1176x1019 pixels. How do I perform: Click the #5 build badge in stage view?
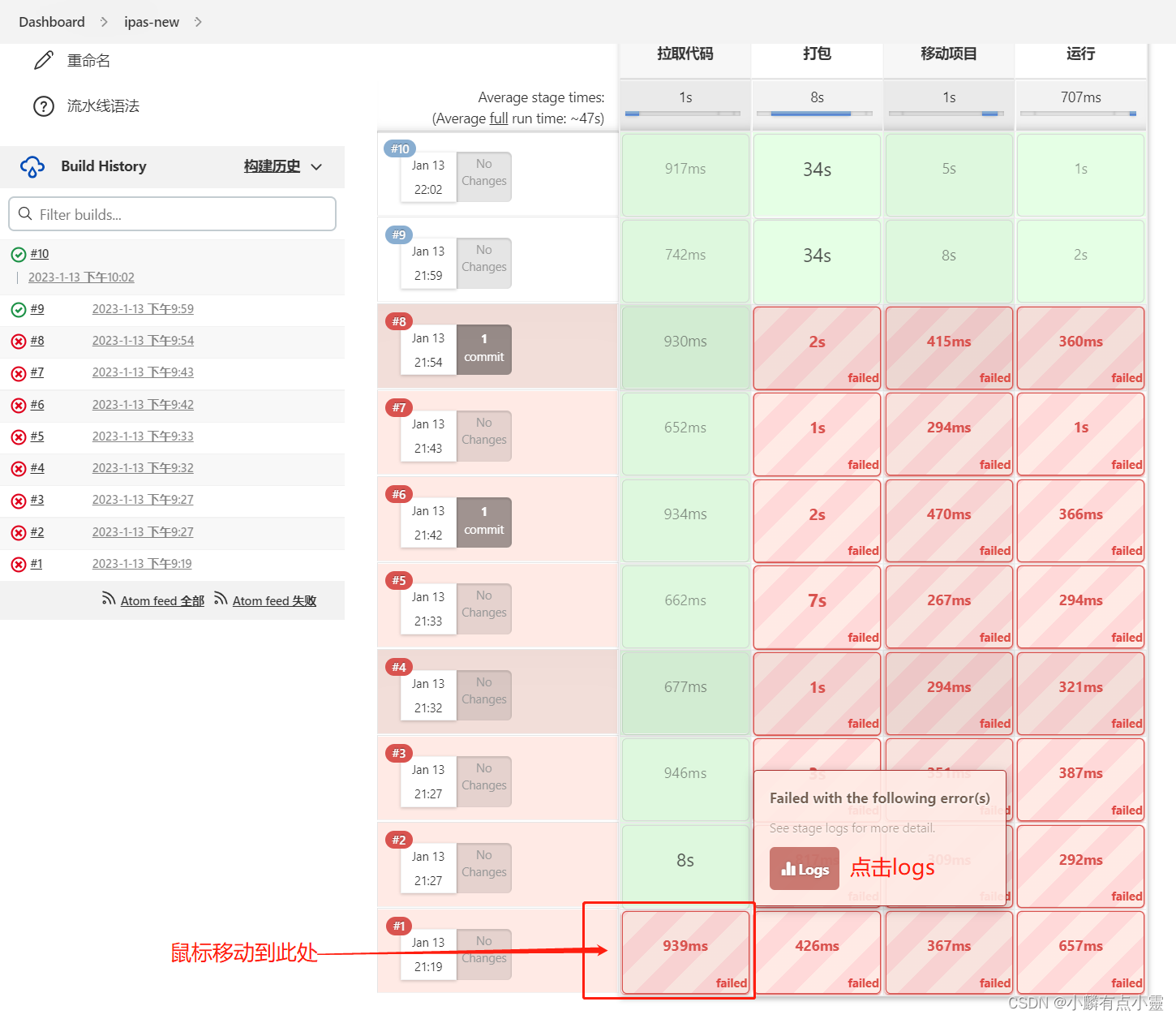tap(398, 580)
